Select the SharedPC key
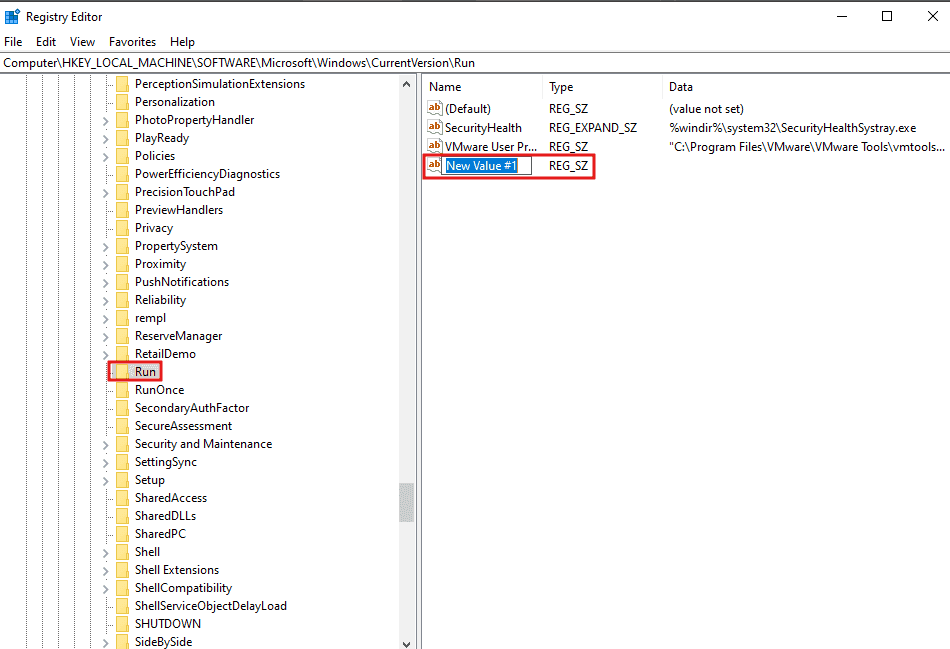 pyautogui.click(x=160, y=534)
